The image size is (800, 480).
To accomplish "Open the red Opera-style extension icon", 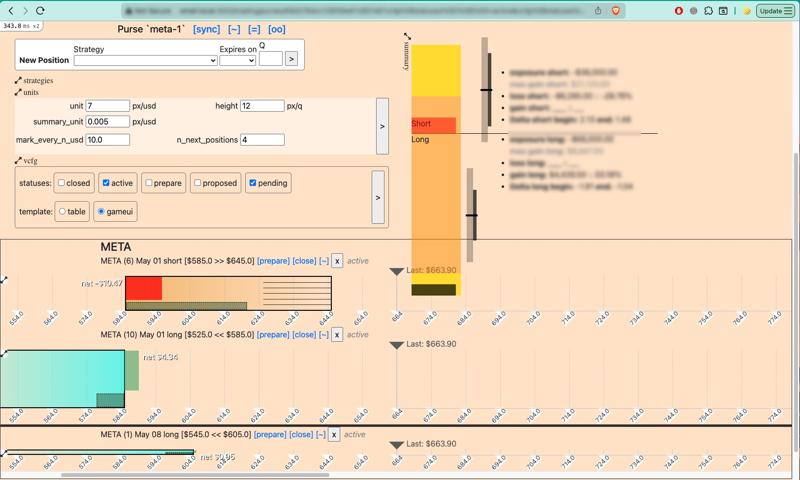I will tap(679, 11).
